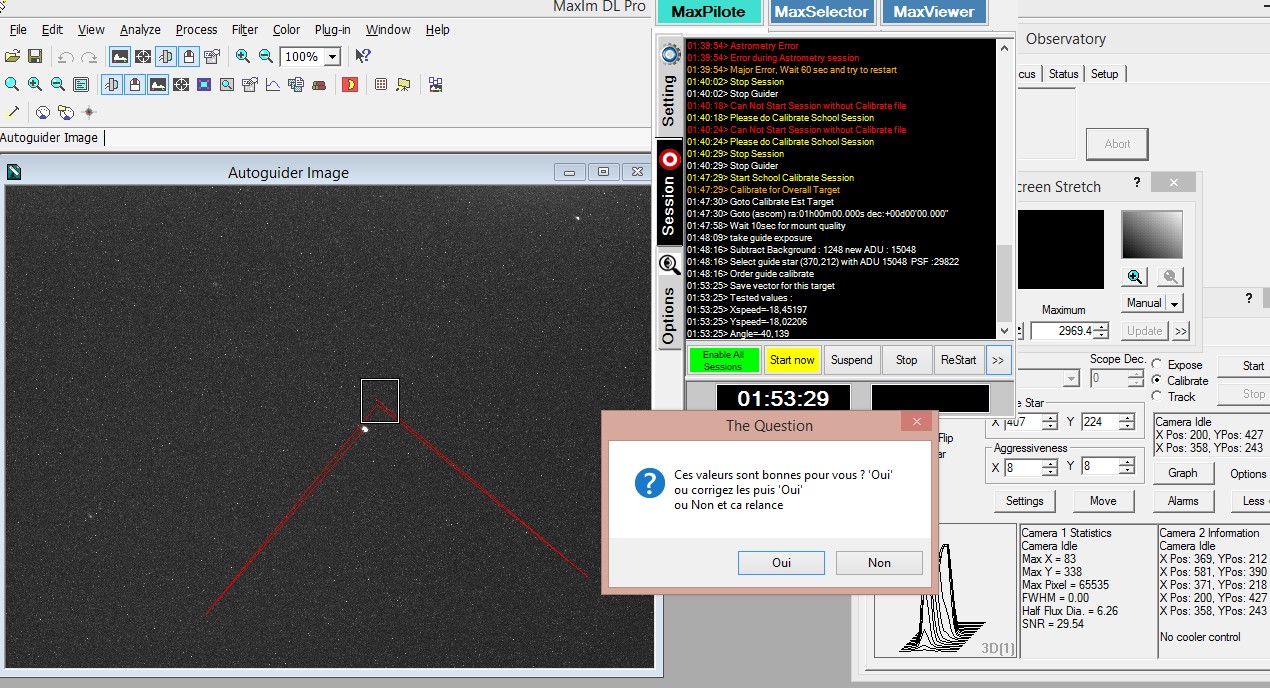Click the dial with folder icon
Screen dimensions: 1270x688
[66, 112]
